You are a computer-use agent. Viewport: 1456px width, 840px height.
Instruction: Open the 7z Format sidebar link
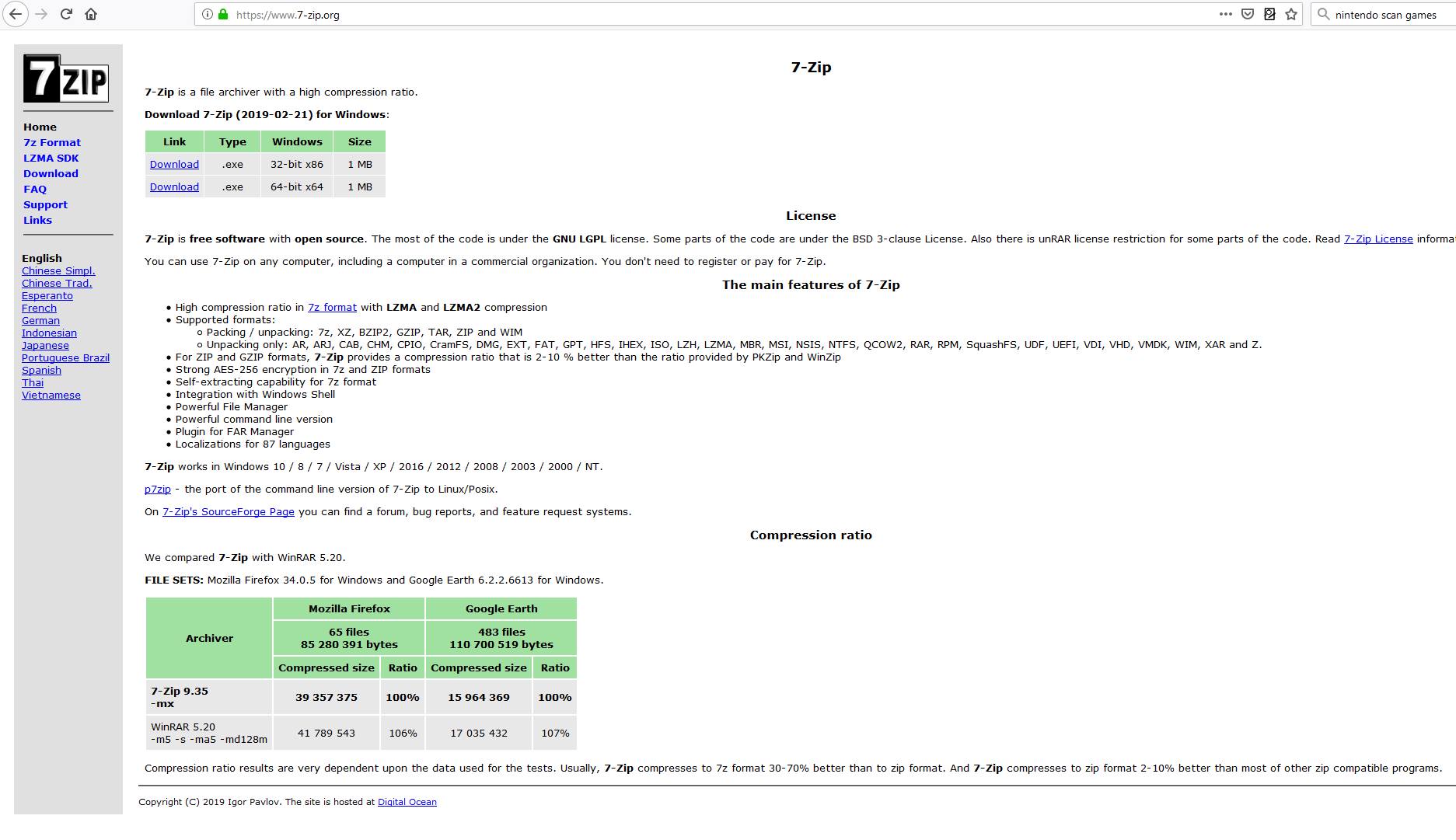pyautogui.click(x=52, y=142)
